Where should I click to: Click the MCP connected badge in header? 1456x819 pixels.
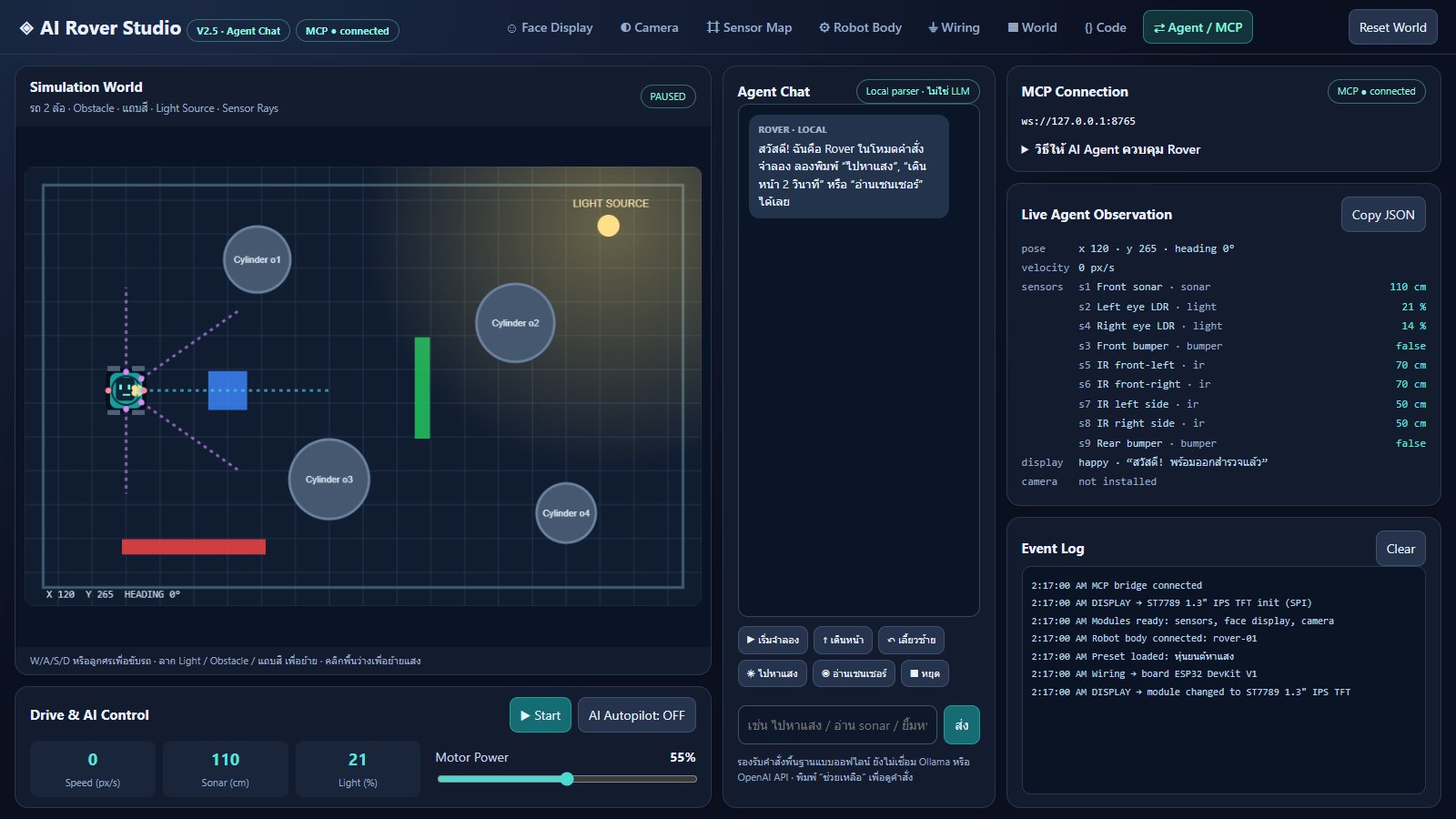(x=347, y=31)
